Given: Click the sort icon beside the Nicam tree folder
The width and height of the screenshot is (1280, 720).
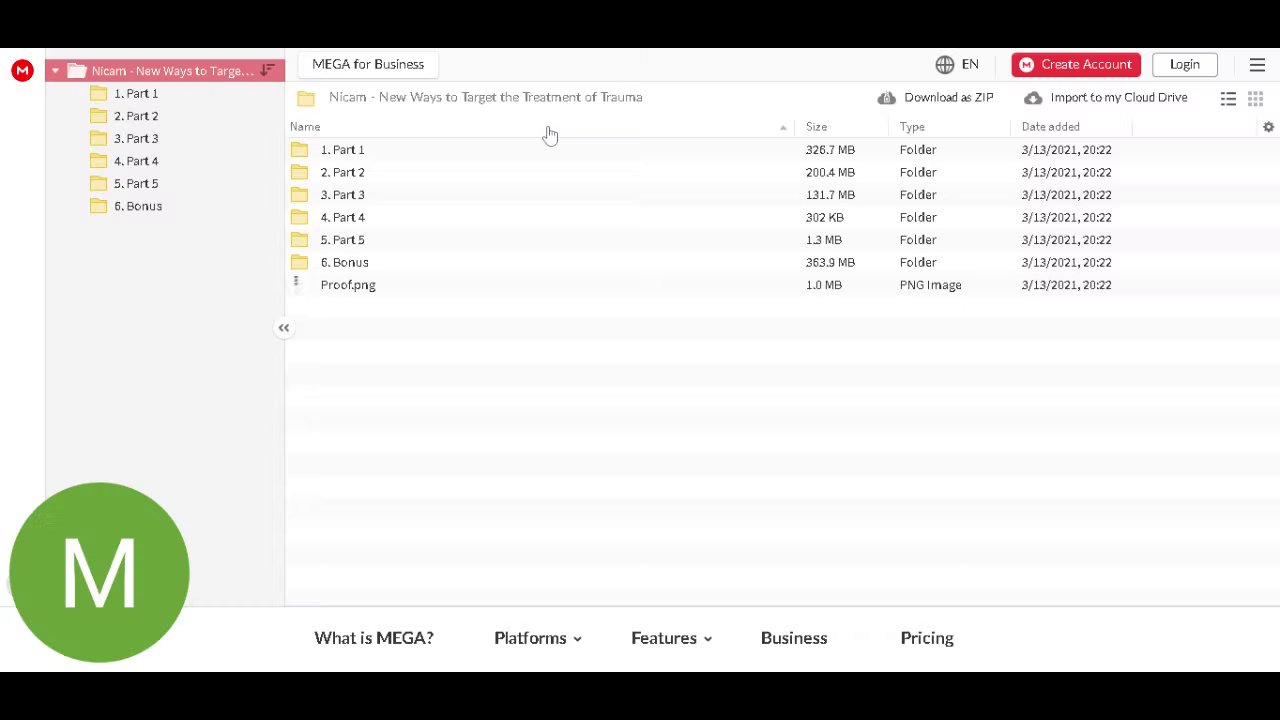Looking at the screenshot, I should (267, 70).
